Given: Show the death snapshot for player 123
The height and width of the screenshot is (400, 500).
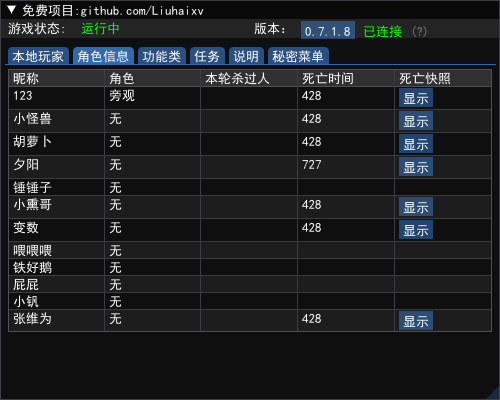Looking at the screenshot, I should 416,98.
